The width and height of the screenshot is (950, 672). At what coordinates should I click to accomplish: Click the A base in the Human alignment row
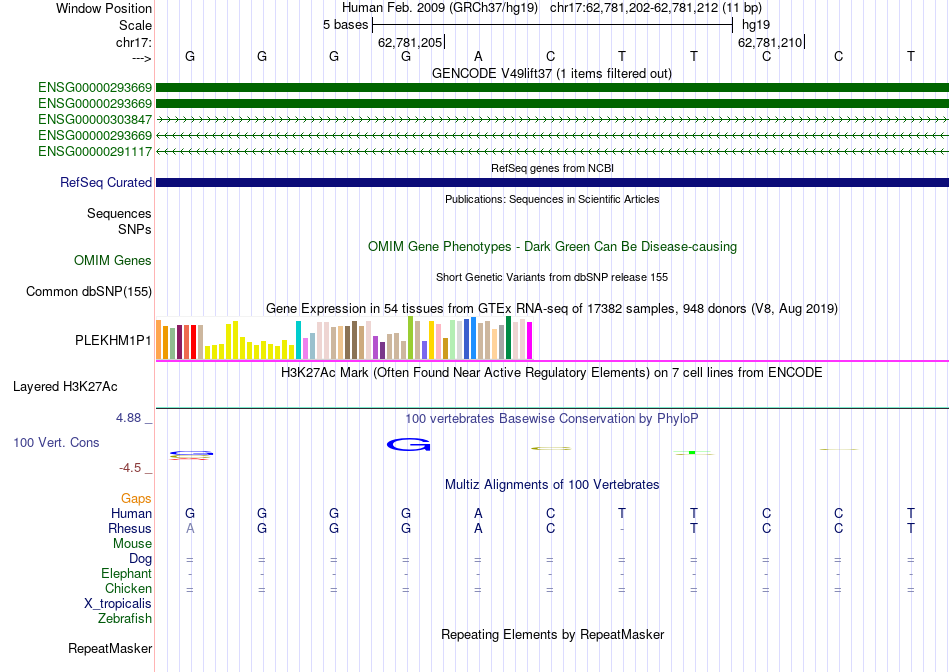pos(478,513)
